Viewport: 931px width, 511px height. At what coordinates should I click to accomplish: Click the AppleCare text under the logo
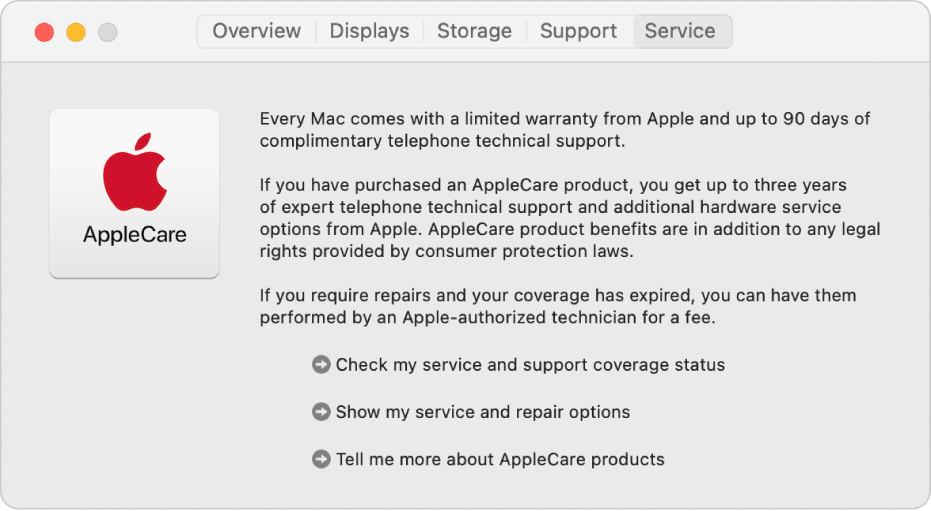(134, 236)
